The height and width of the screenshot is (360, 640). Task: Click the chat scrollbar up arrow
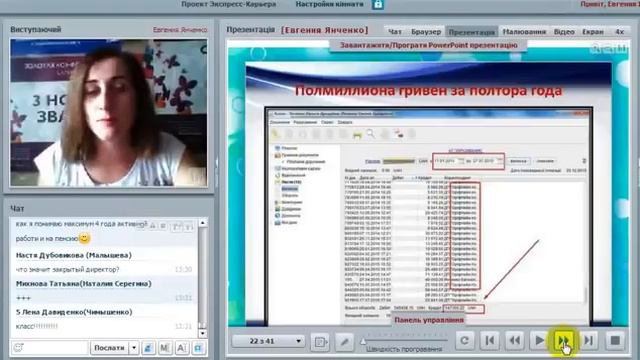pyautogui.click(x=203, y=223)
